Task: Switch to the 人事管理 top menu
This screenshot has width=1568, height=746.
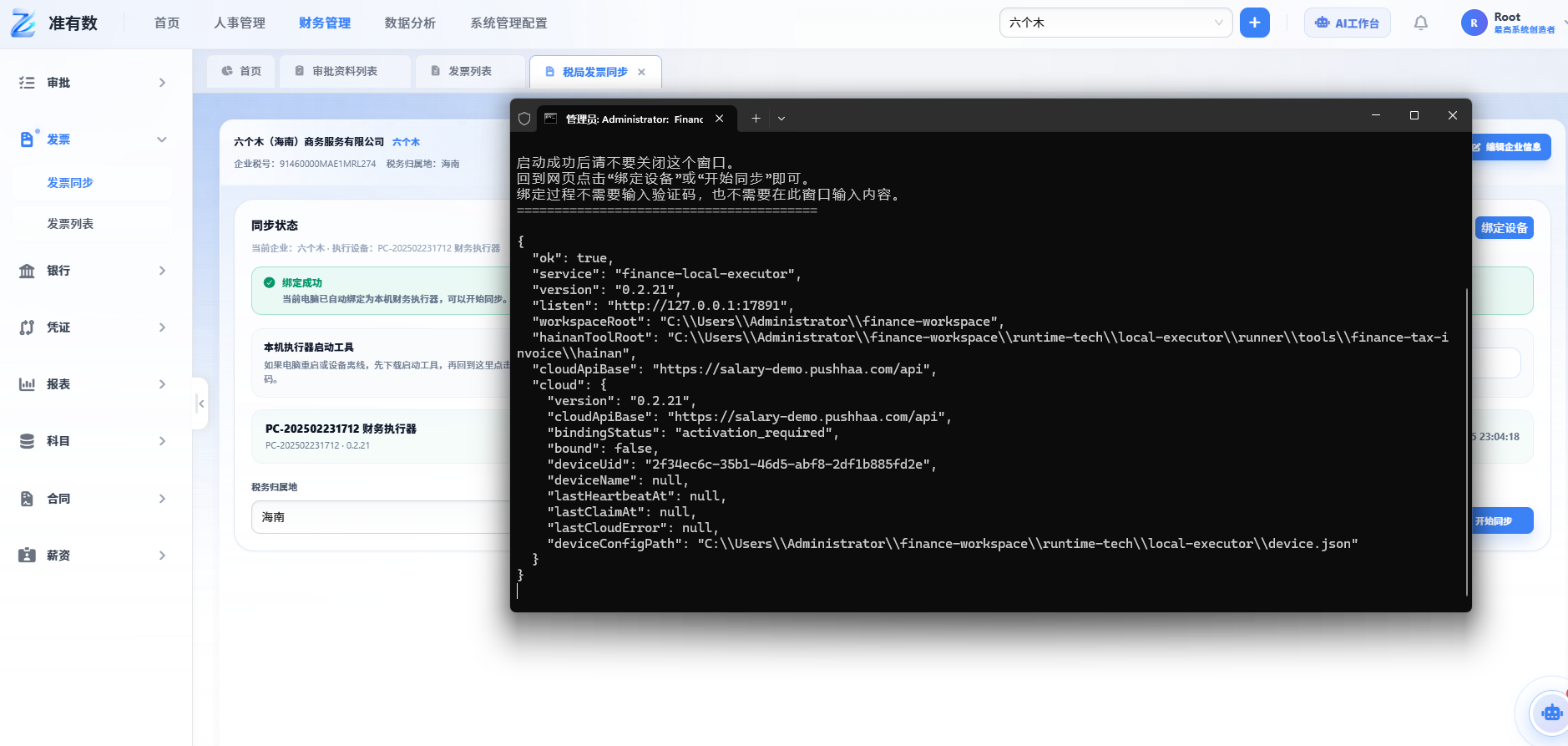Action: 240,23
